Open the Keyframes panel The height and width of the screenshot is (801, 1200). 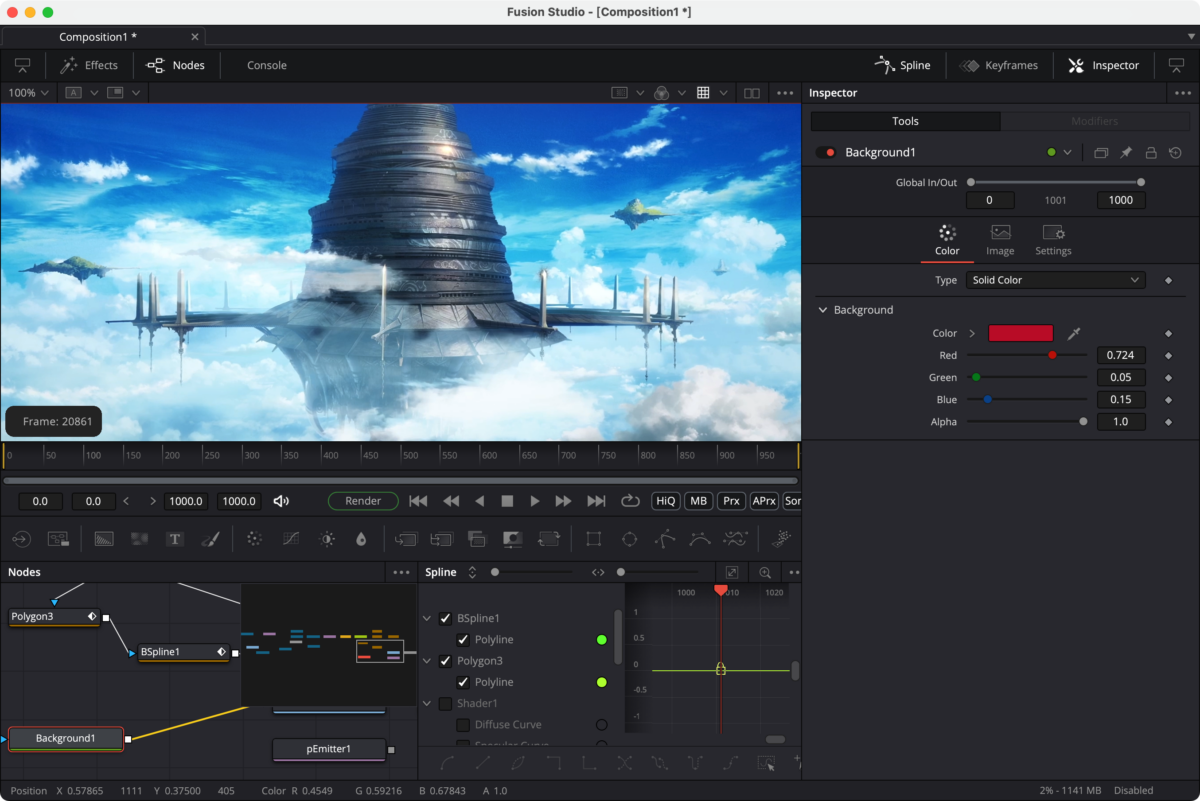pyautogui.click(x=998, y=65)
